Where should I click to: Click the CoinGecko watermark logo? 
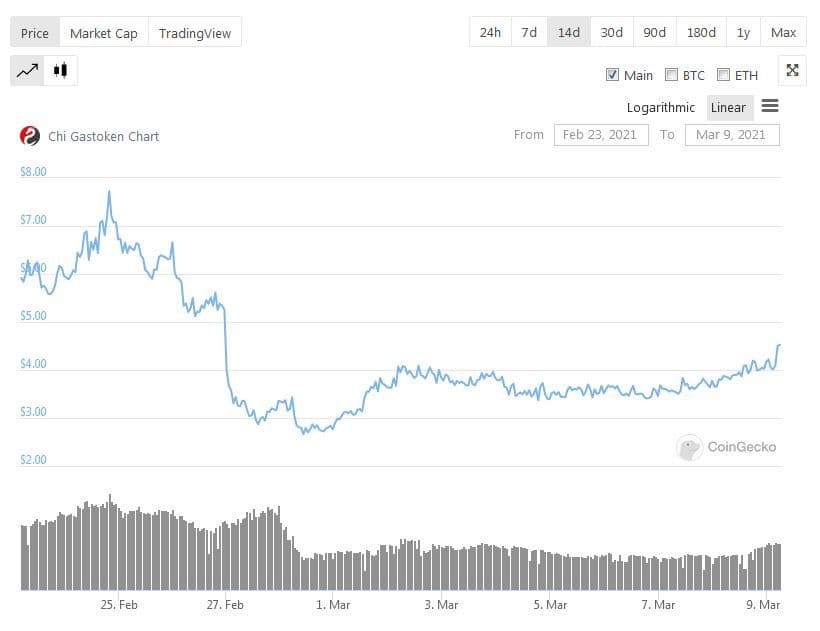689,447
